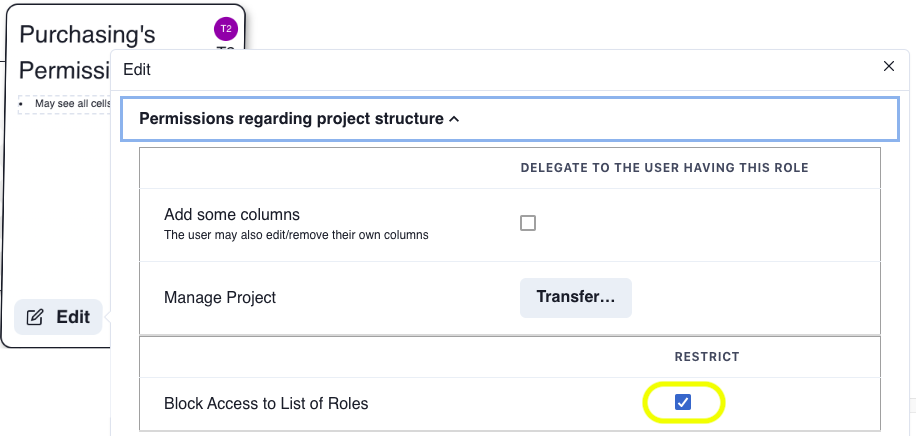Click the purple T2 avatar badge
916x436 pixels.
(226, 29)
